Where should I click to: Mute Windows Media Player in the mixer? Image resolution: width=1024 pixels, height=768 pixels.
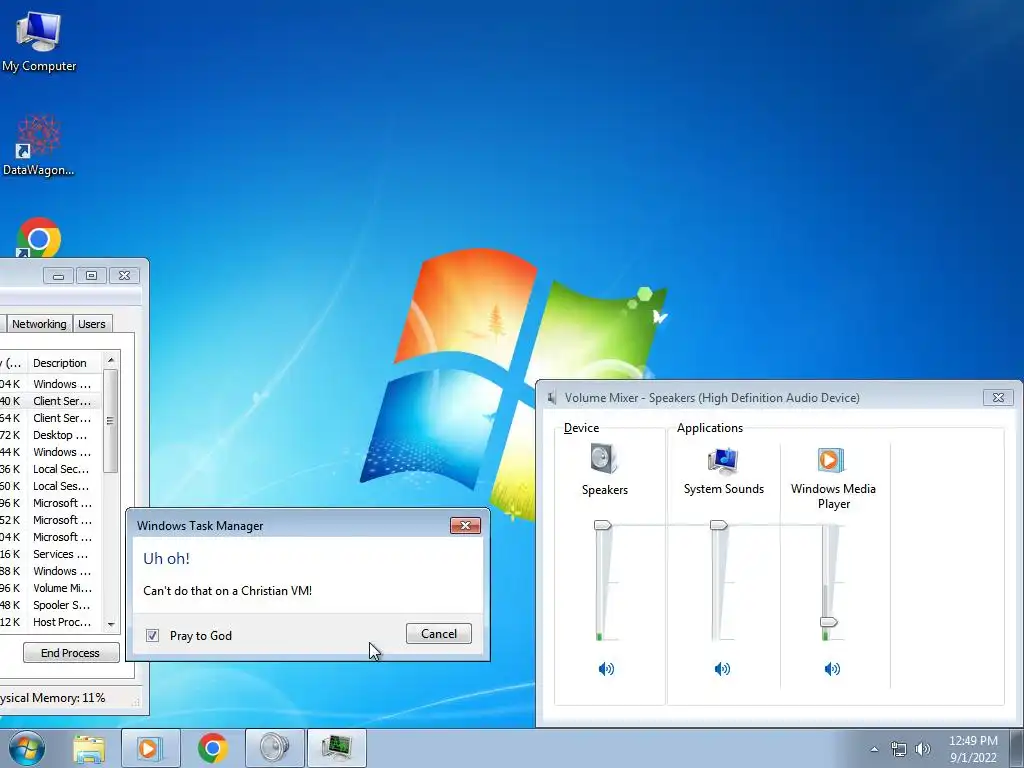832,669
